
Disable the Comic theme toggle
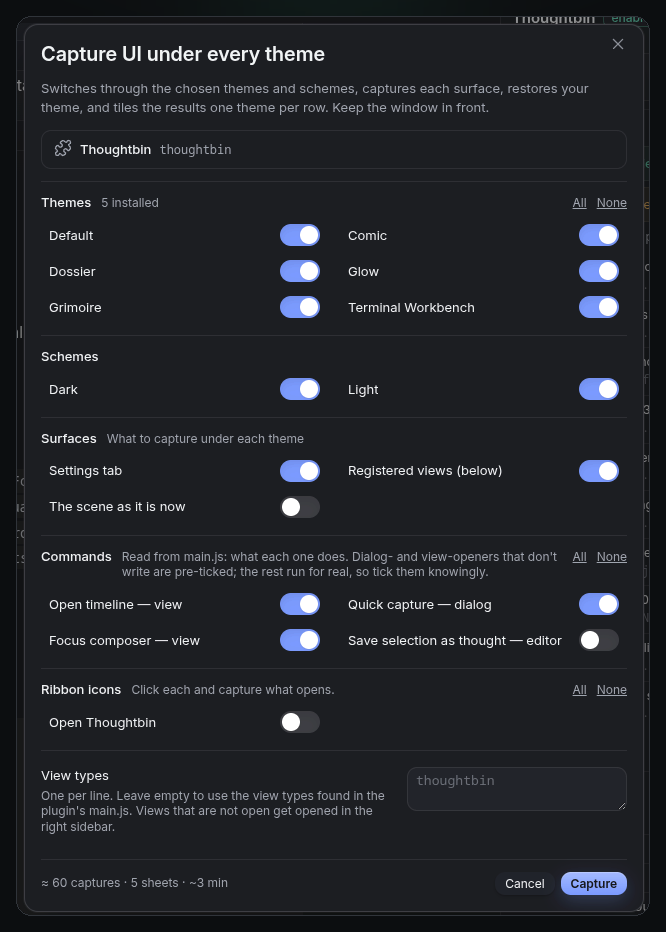[x=599, y=235]
